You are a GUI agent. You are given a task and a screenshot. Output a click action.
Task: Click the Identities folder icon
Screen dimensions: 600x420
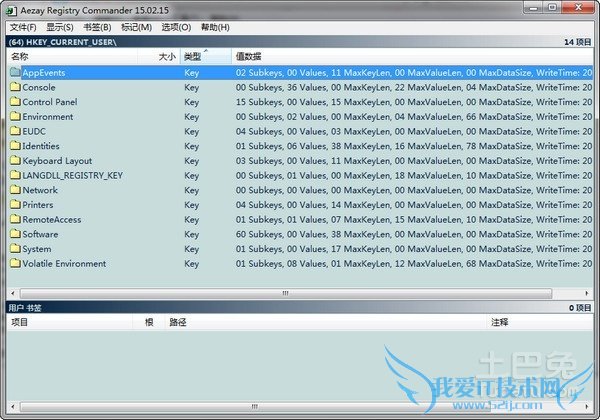click(x=15, y=145)
